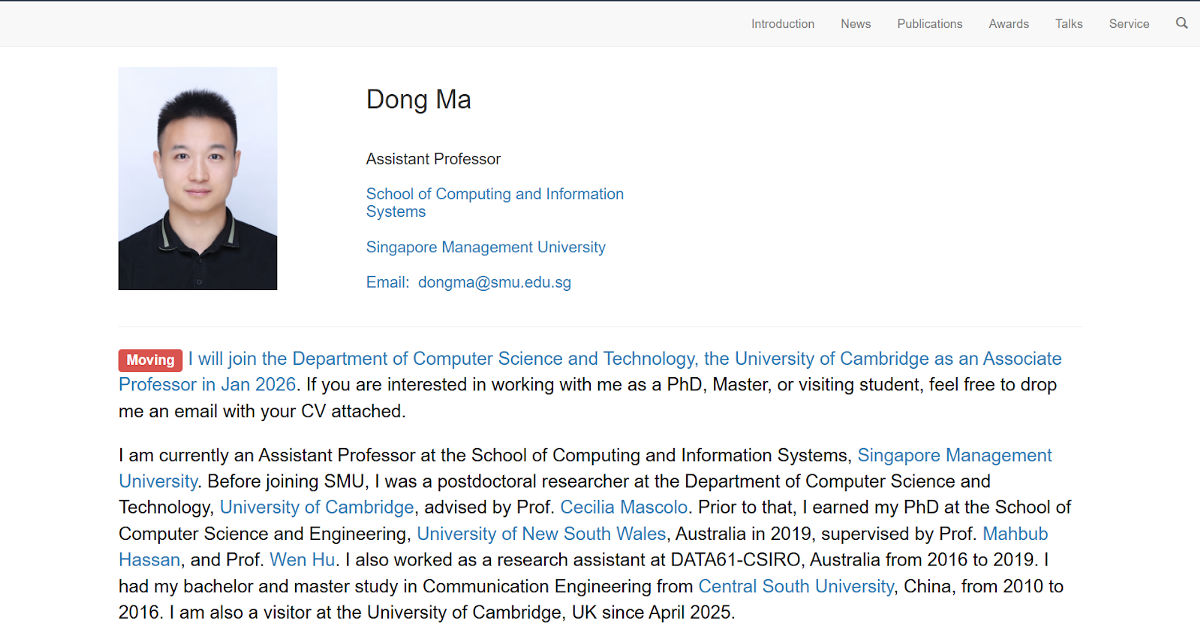Visit Mahbub Hassan's link
This screenshot has height=630, width=1200.
(583, 546)
